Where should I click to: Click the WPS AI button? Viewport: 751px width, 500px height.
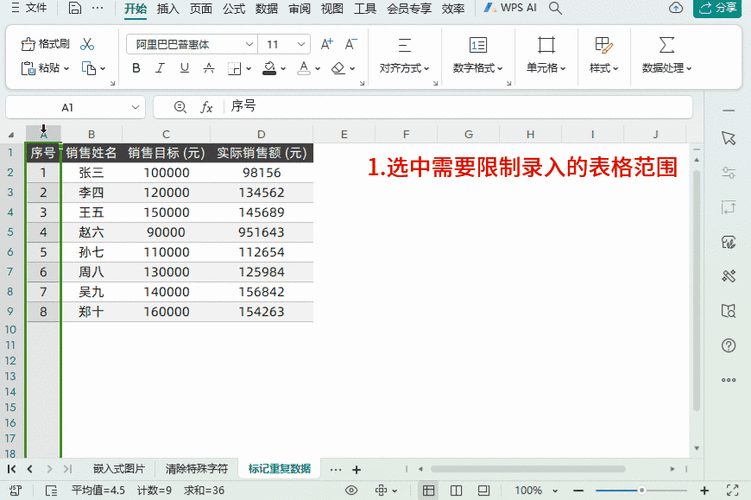(x=511, y=8)
